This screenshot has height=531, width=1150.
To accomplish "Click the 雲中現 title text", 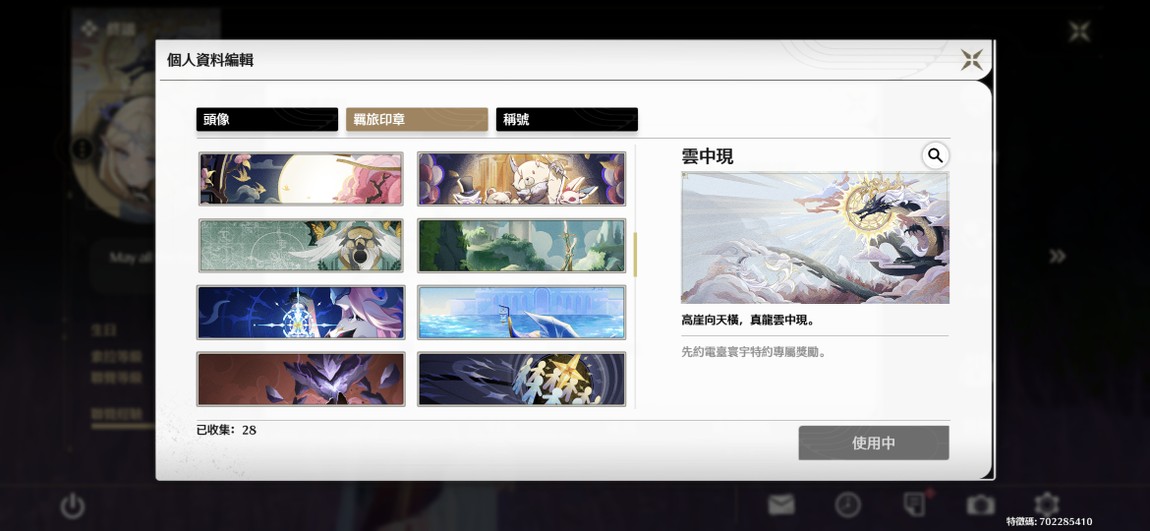I will pos(707,156).
